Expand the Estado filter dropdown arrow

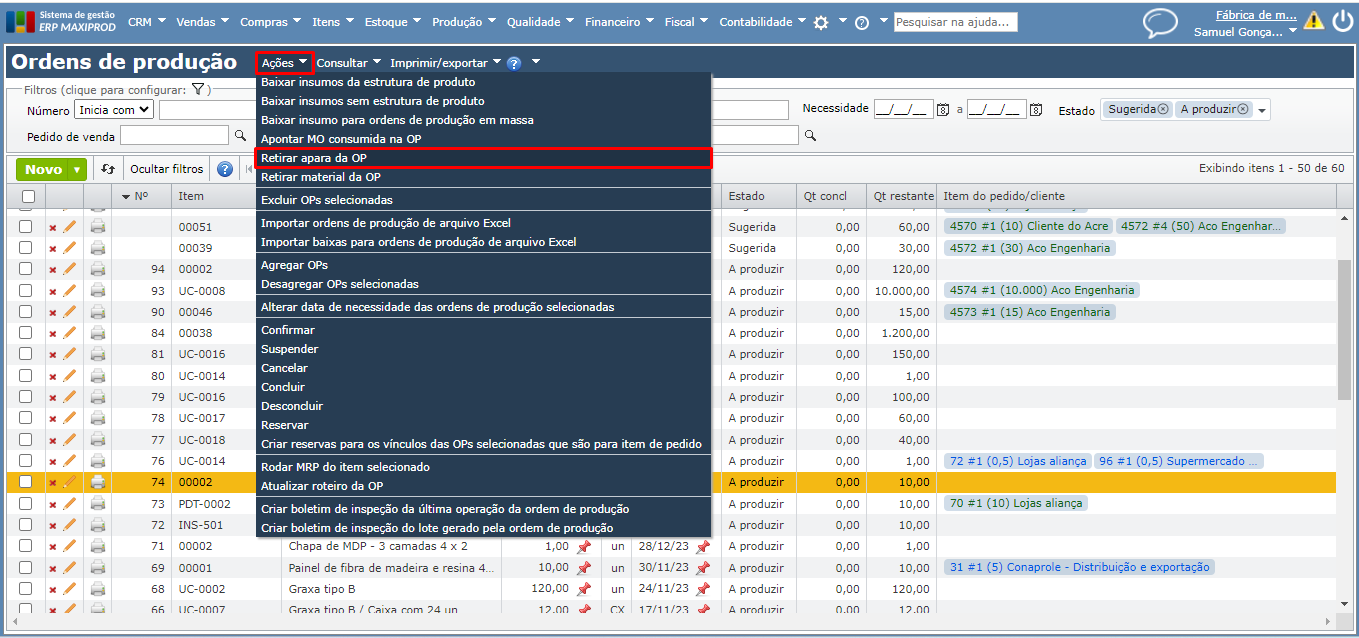1262,110
